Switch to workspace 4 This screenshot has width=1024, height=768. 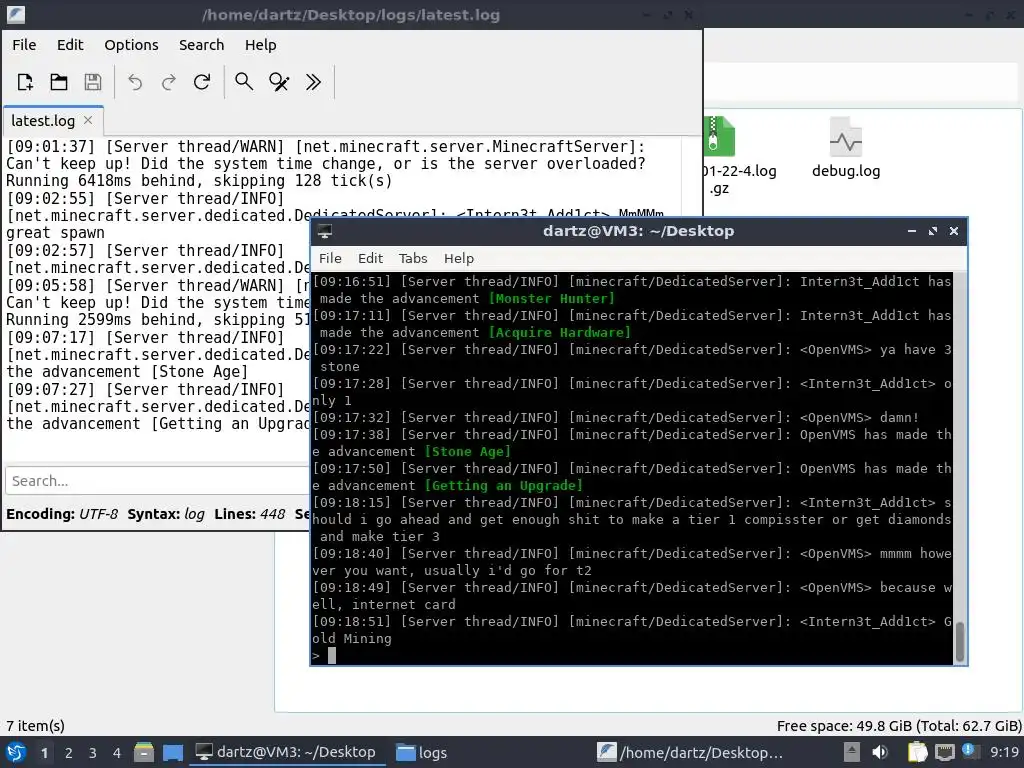pyautogui.click(x=117, y=753)
